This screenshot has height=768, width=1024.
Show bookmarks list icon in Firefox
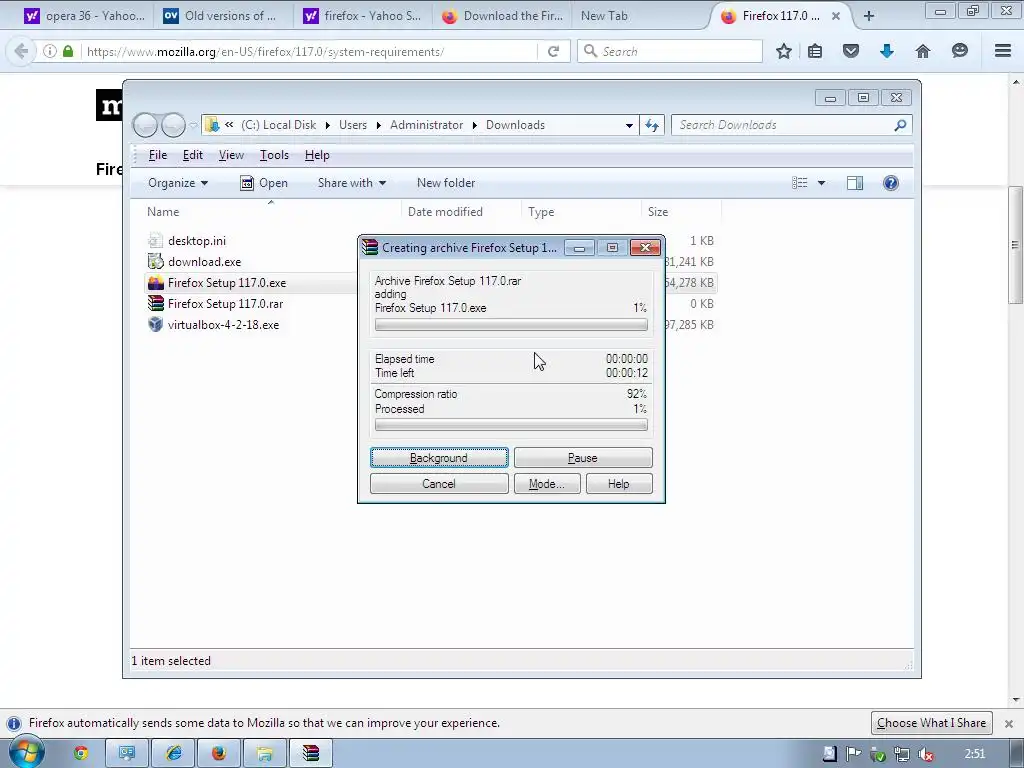pos(815,51)
